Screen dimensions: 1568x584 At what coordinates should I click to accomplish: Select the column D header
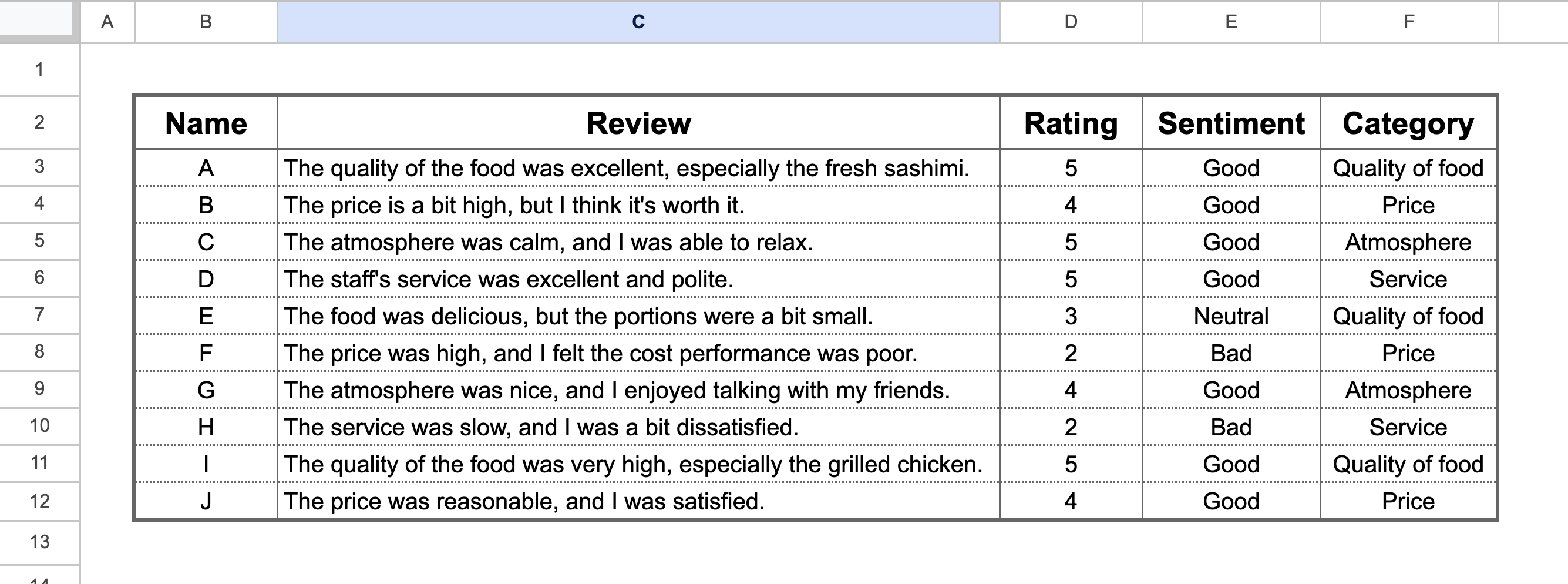[x=1071, y=22]
